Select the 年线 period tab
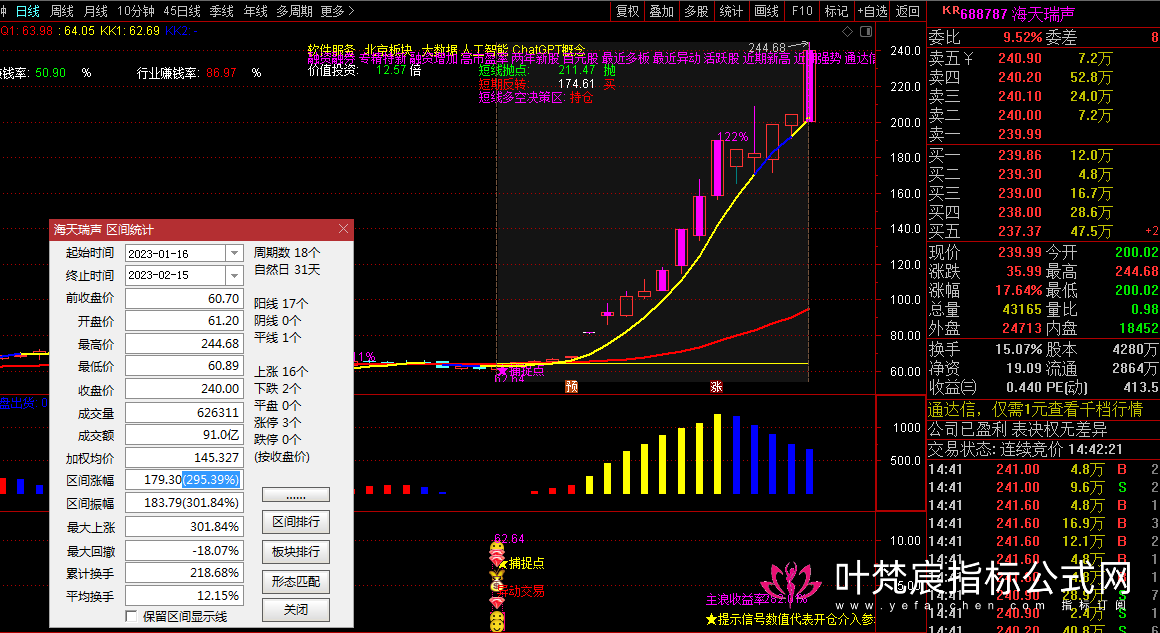Viewport: 1160px width, 633px height. [255, 10]
